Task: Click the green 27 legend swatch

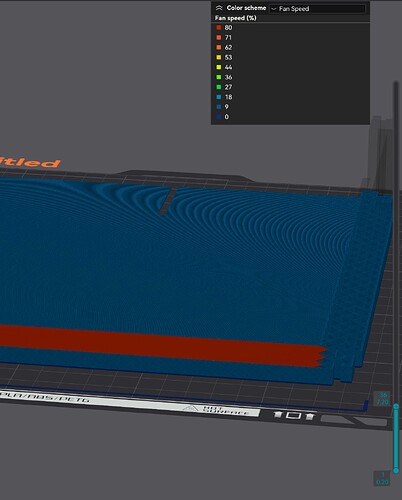Action: click(x=219, y=87)
